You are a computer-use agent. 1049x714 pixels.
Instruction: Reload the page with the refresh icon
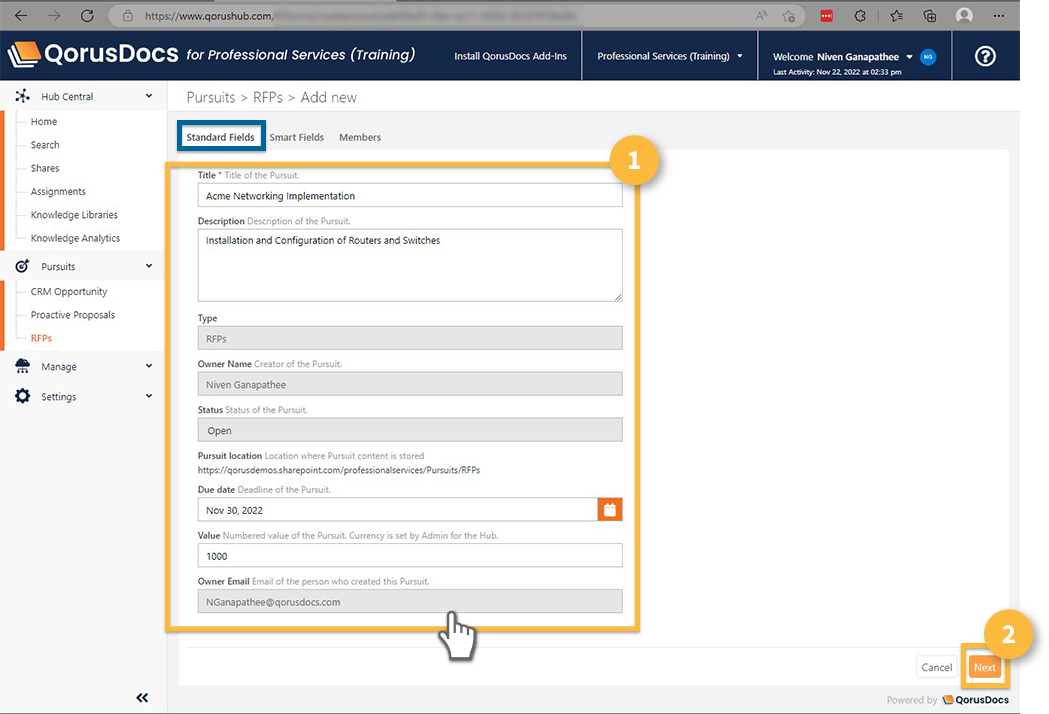(x=87, y=15)
